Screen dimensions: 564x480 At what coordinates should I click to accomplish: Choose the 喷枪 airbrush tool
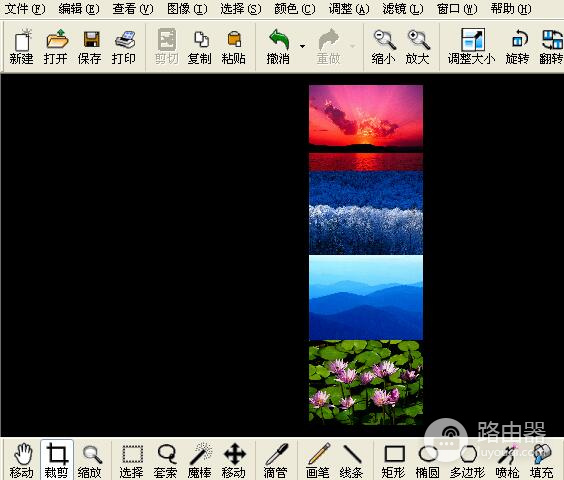pyautogui.click(x=507, y=460)
